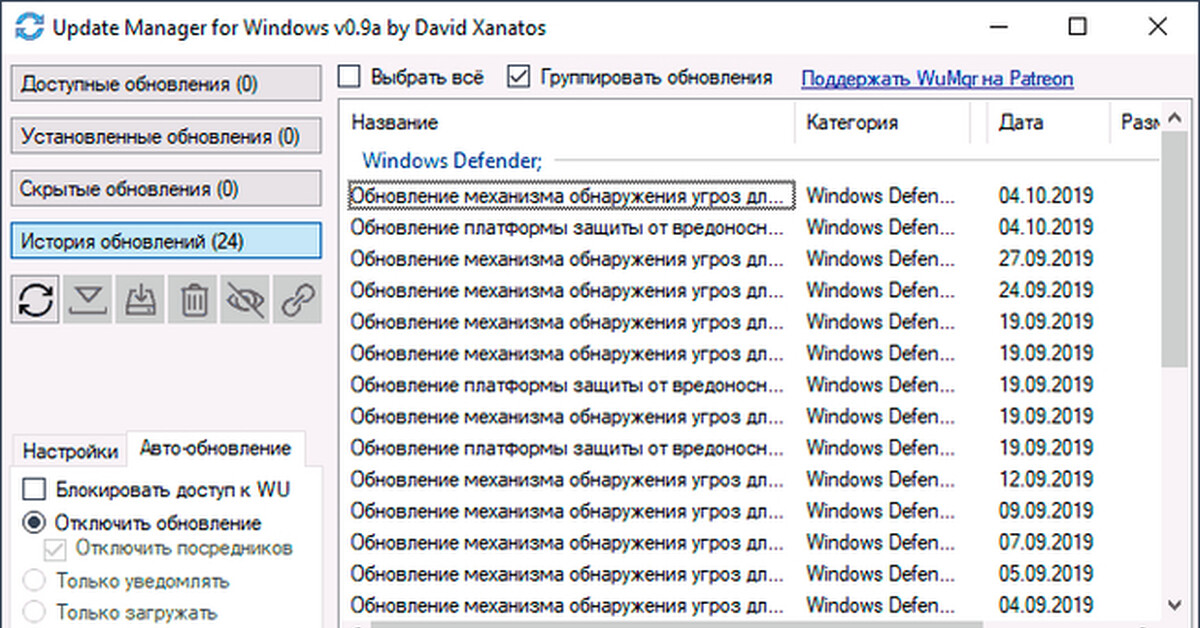Enable Блокировать доступ к WU checkbox
The height and width of the screenshot is (628, 1200).
tap(35, 490)
